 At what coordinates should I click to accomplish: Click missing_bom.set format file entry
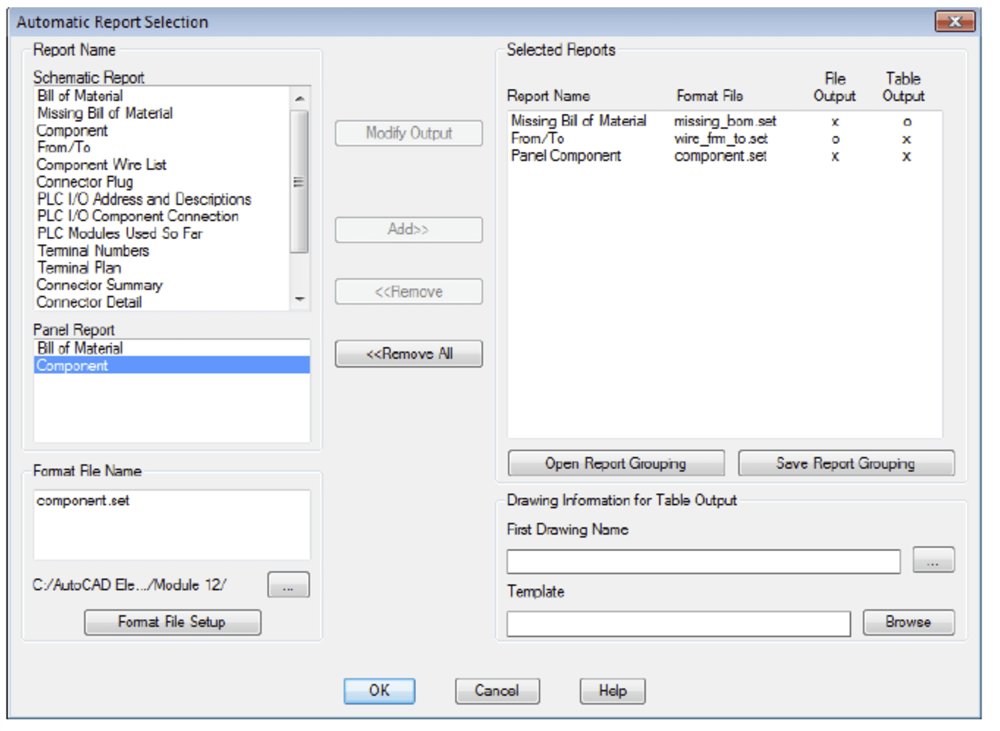click(x=725, y=121)
